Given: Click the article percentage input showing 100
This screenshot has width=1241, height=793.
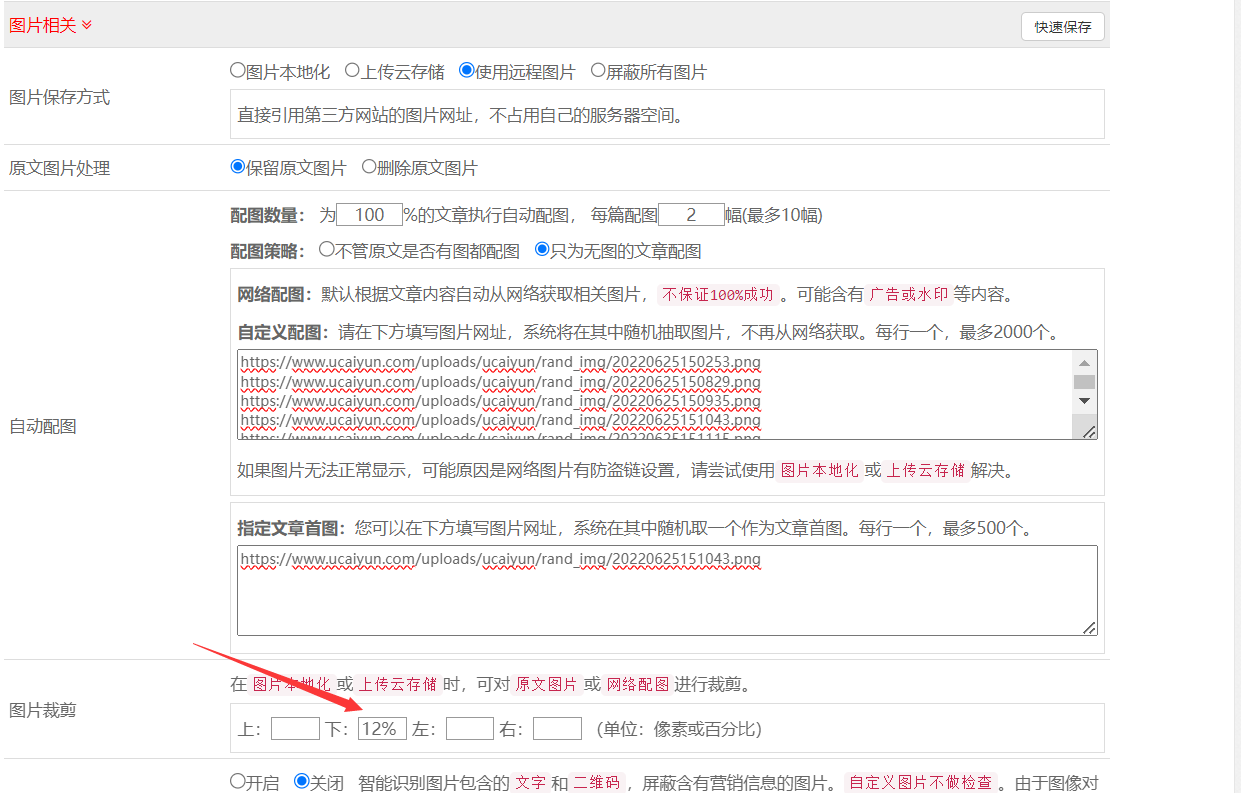Looking at the screenshot, I should click(x=369, y=215).
